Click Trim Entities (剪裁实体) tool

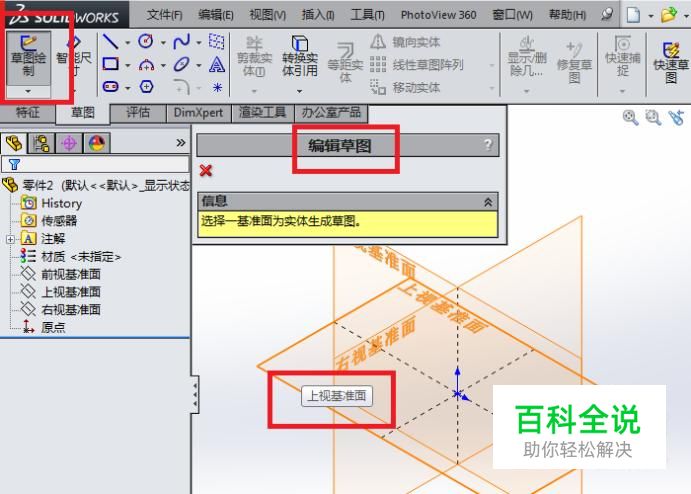(254, 57)
